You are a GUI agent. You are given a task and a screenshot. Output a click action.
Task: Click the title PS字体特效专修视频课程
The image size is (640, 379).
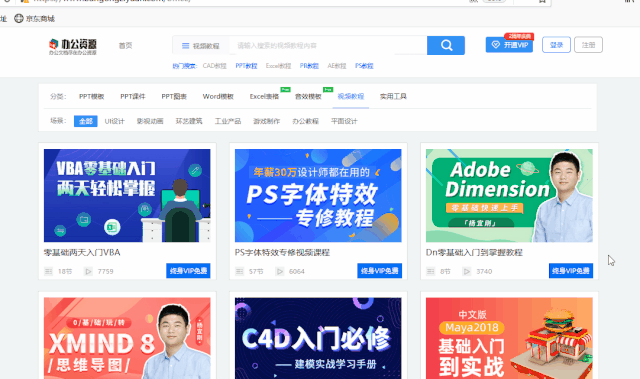point(282,253)
